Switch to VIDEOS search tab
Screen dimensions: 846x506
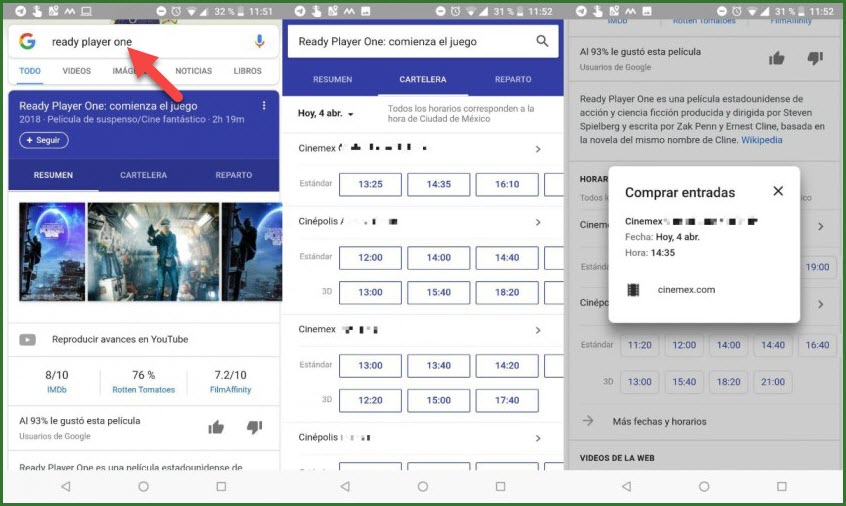[76, 71]
